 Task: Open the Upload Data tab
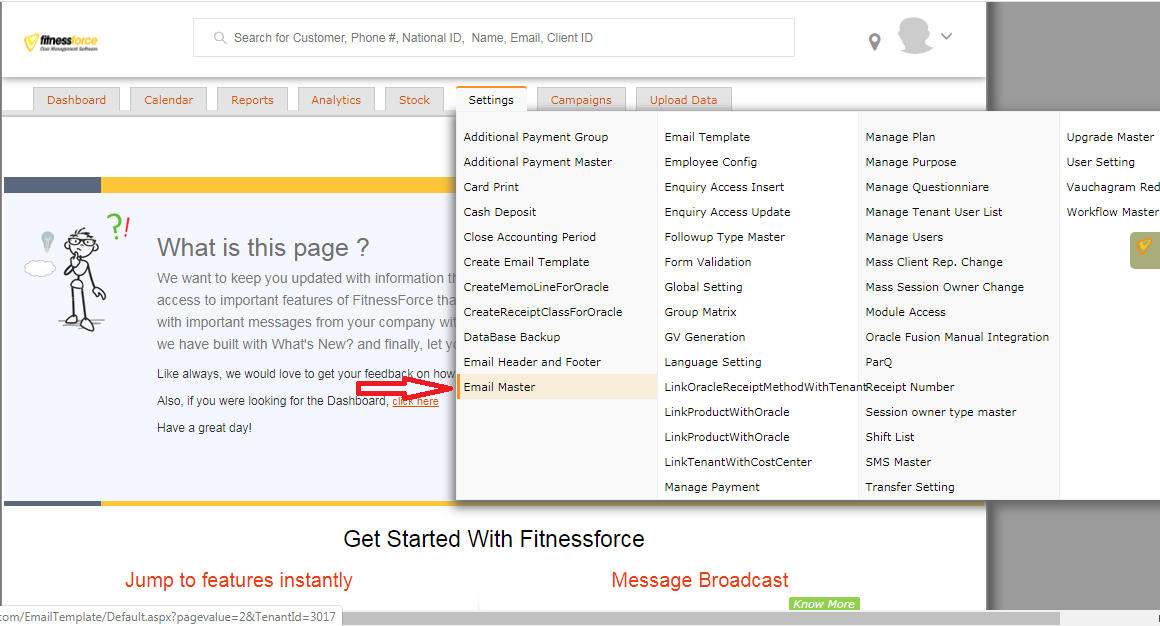coord(684,100)
